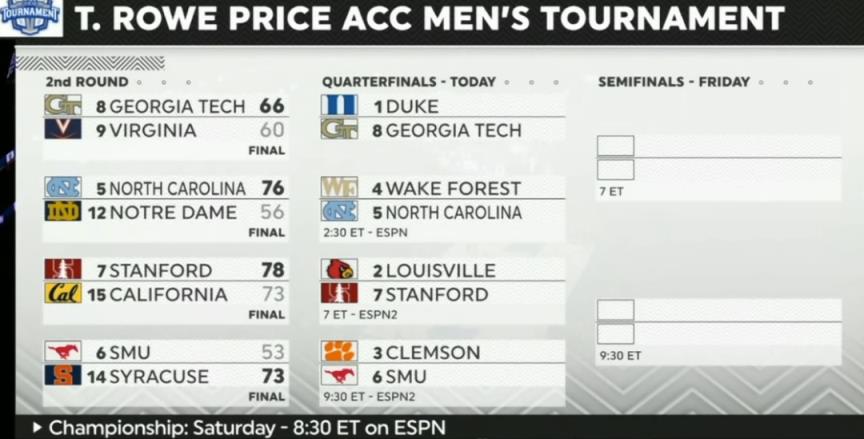Select the Duke team logo
Screen dimensions: 864x439
pyautogui.click(x=339, y=106)
